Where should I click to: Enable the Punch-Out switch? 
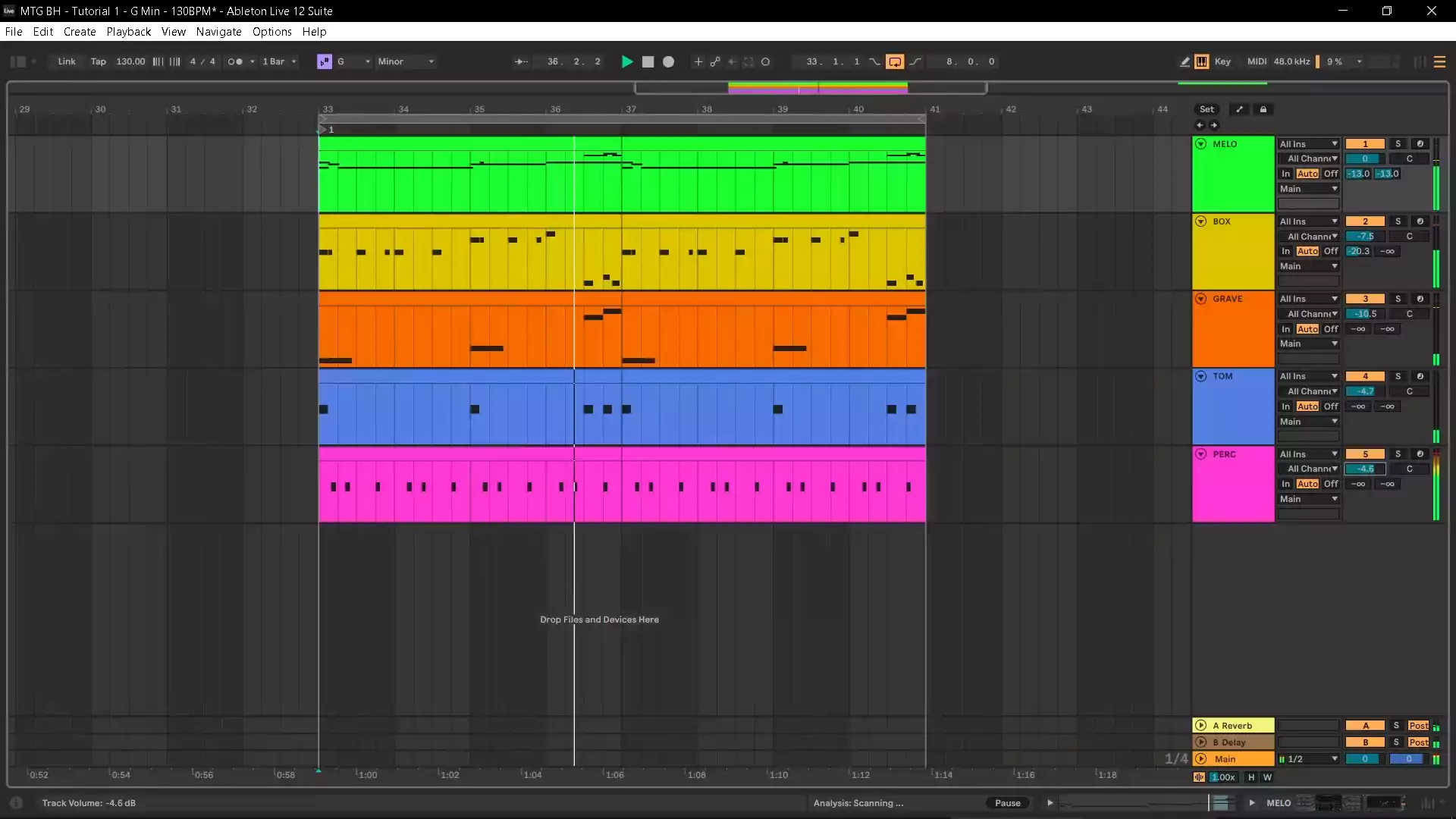916,61
